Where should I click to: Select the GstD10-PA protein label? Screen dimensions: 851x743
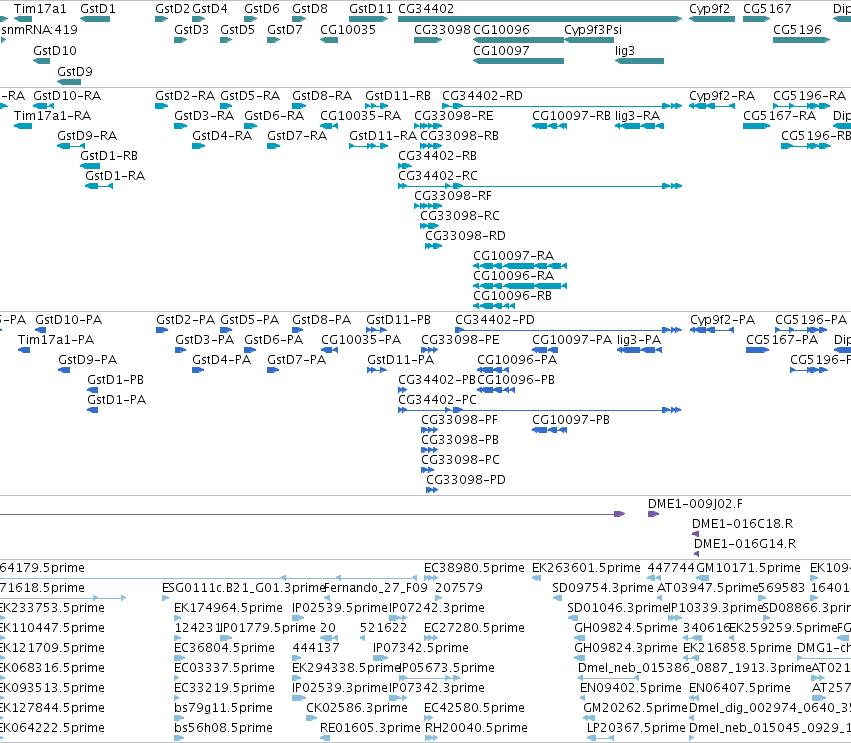click(x=69, y=320)
